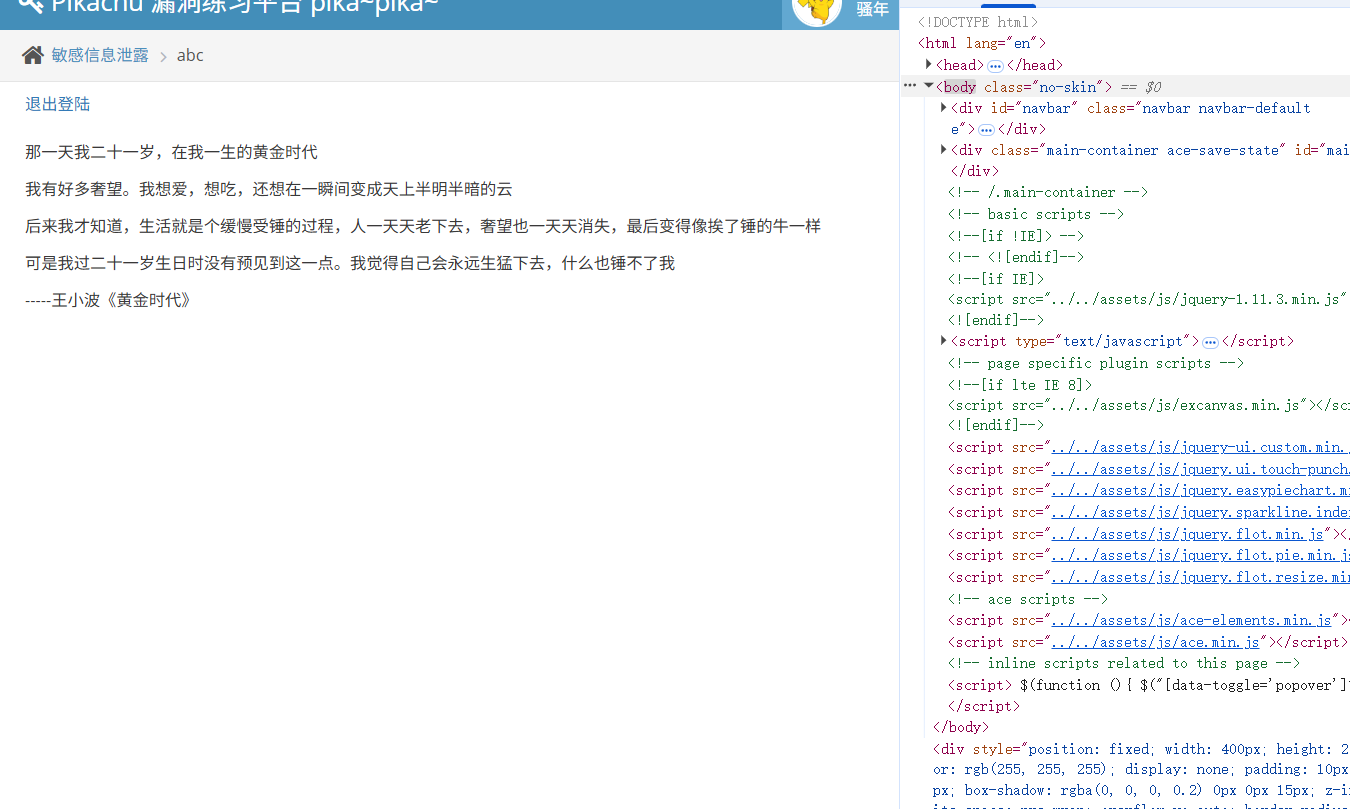Click the ellipsis badge in the navbar div
This screenshot has width=1350, height=809.
pos(986,130)
